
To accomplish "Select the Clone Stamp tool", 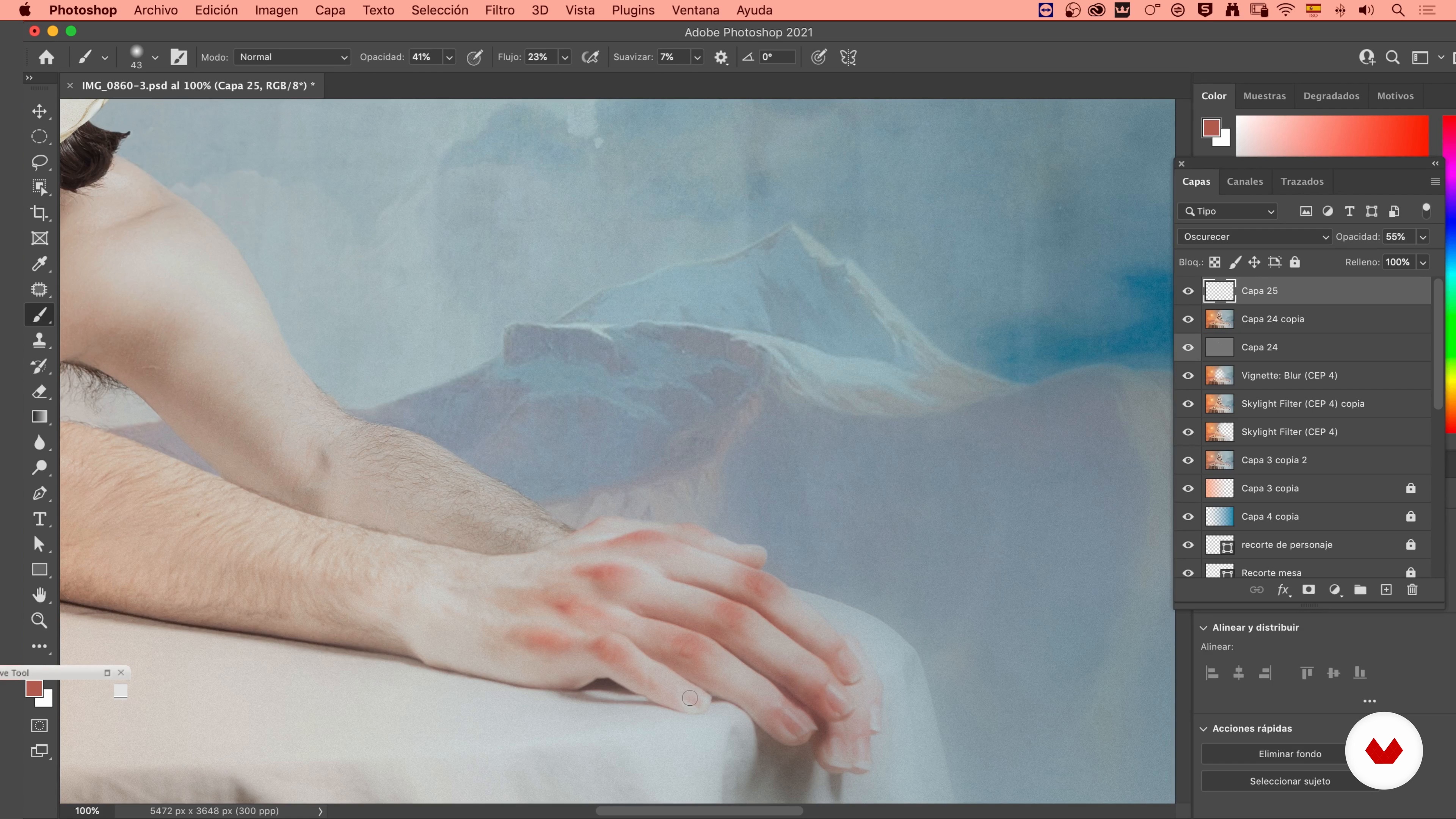I will 39,340.
